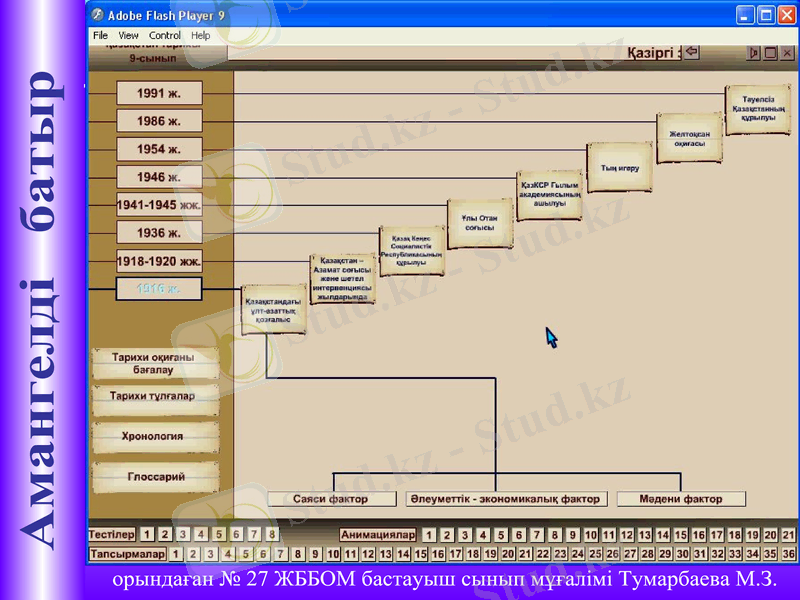Click the Тарихи тұлғалар button

coord(155,396)
